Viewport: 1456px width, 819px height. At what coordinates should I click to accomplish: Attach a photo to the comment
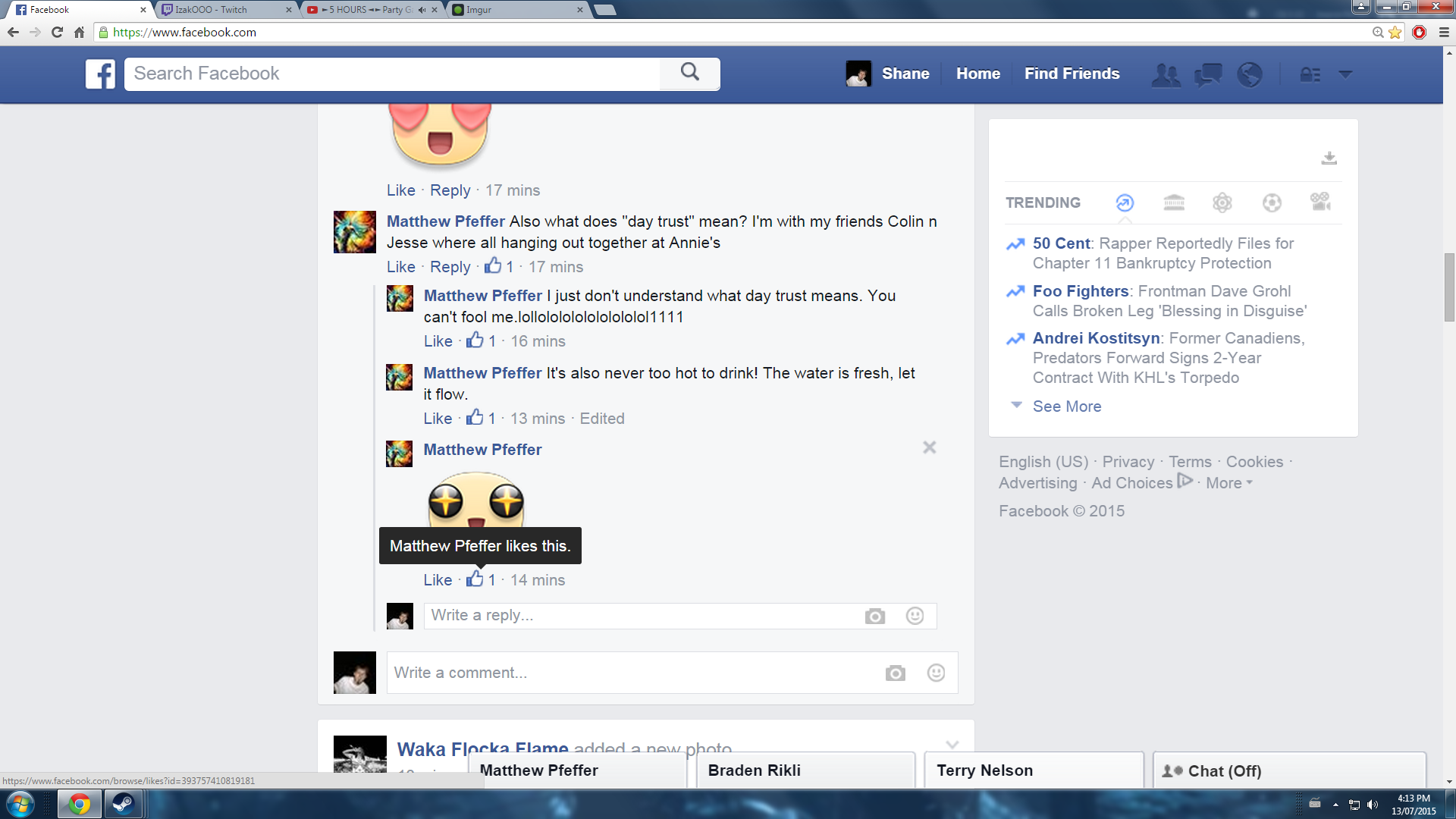(x=895, y=673)
